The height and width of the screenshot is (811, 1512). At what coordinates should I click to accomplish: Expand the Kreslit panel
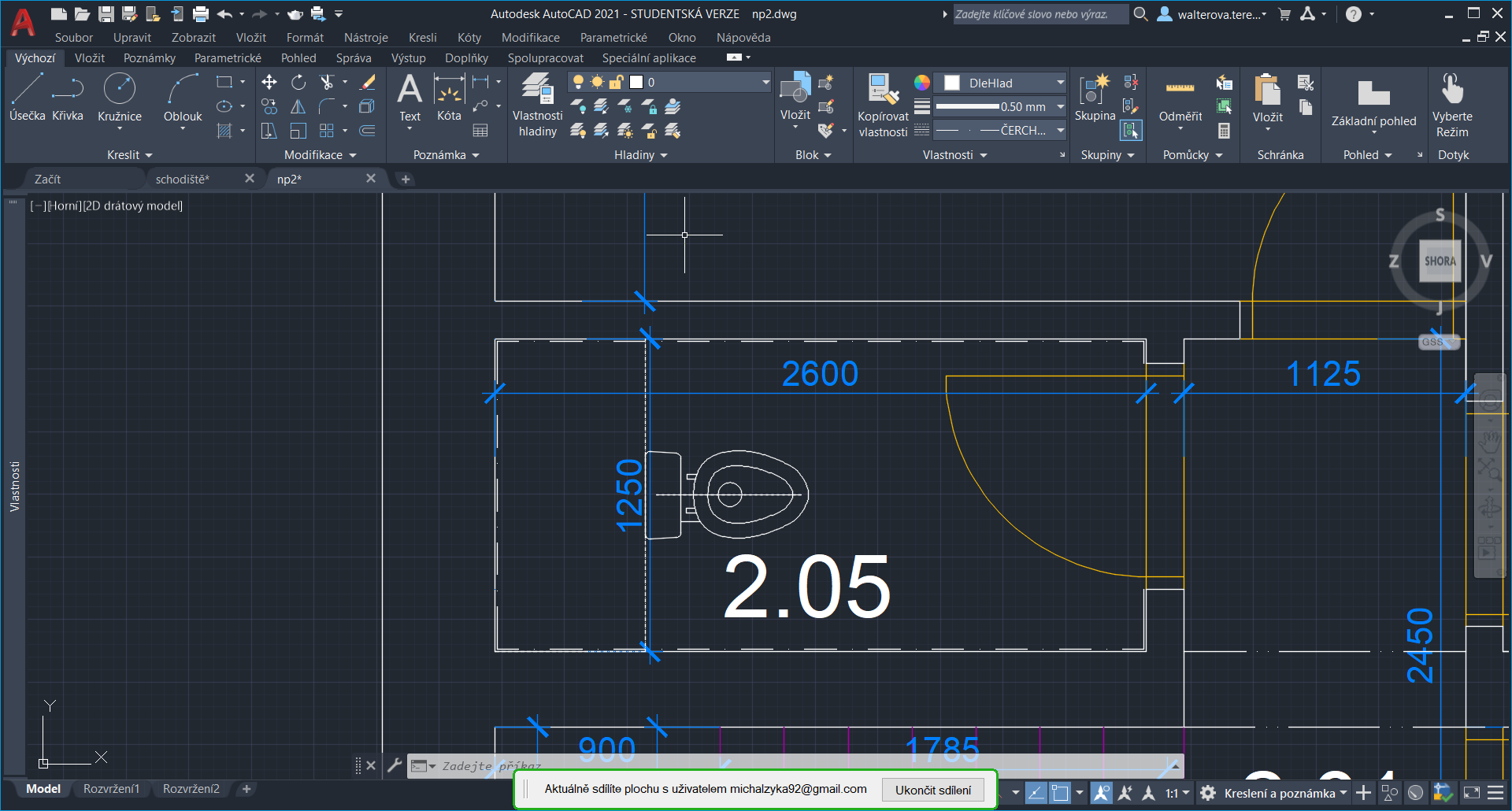coord(130,155)
